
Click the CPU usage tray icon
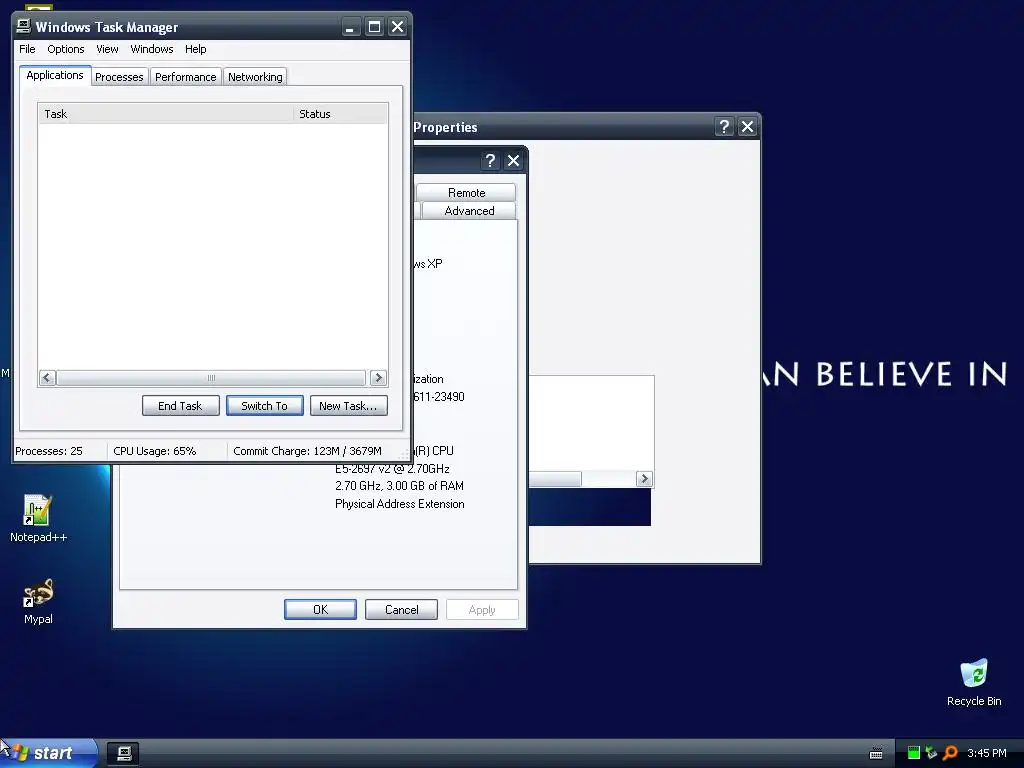coord(914,753)
